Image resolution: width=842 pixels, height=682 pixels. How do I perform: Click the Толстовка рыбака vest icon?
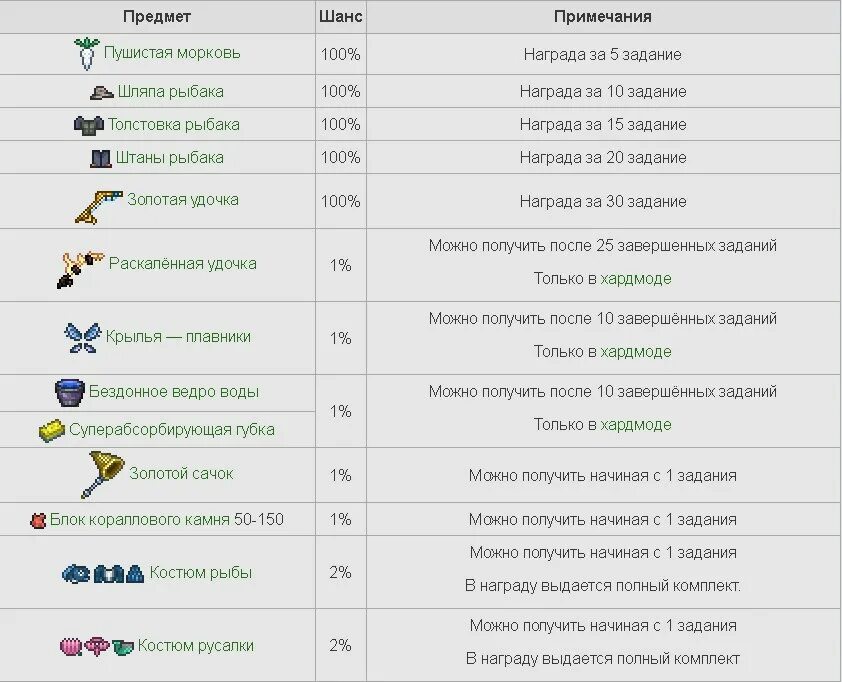[89, 125]
